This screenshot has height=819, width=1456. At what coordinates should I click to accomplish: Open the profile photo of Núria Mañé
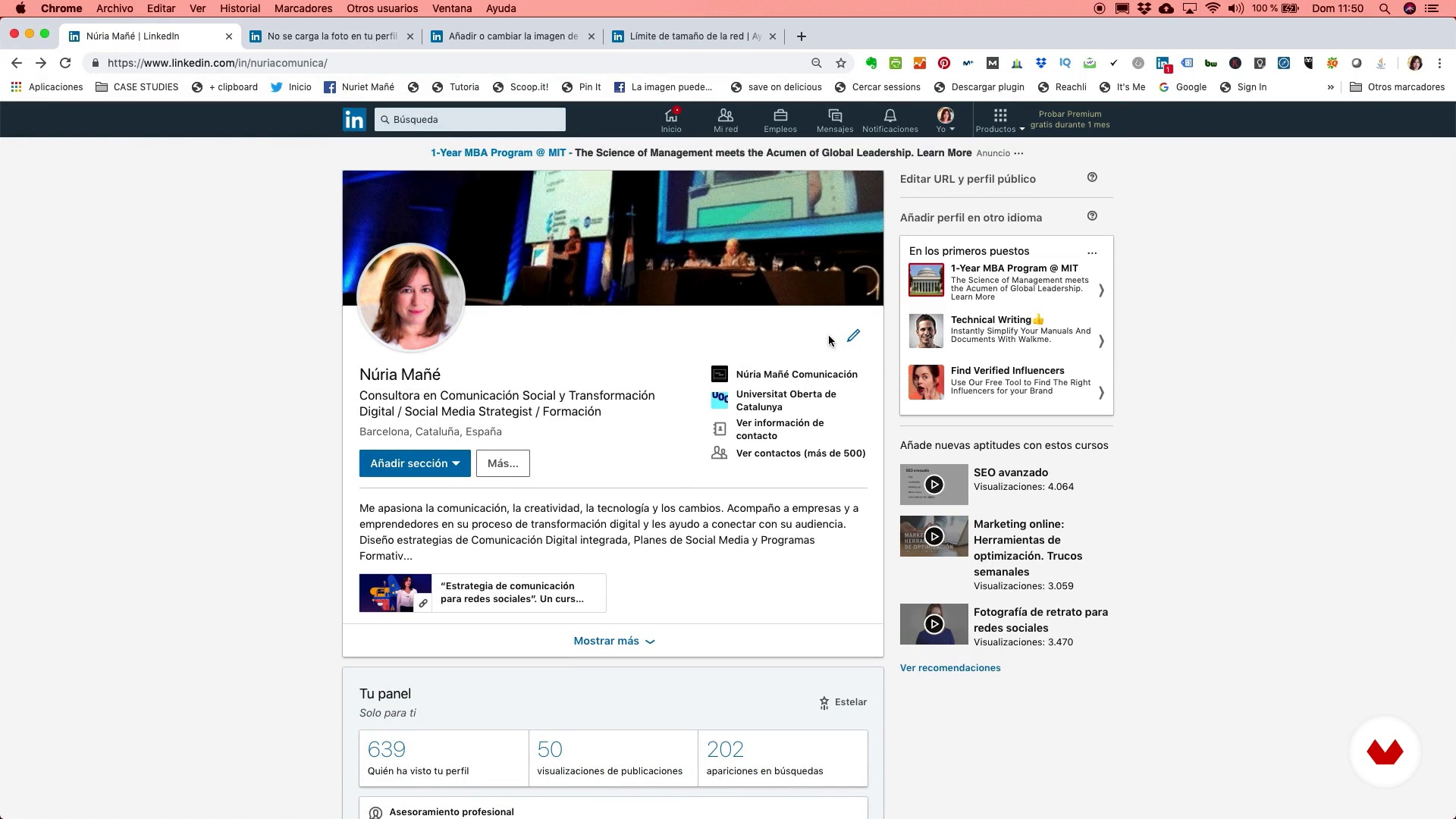tap(411, 298)
